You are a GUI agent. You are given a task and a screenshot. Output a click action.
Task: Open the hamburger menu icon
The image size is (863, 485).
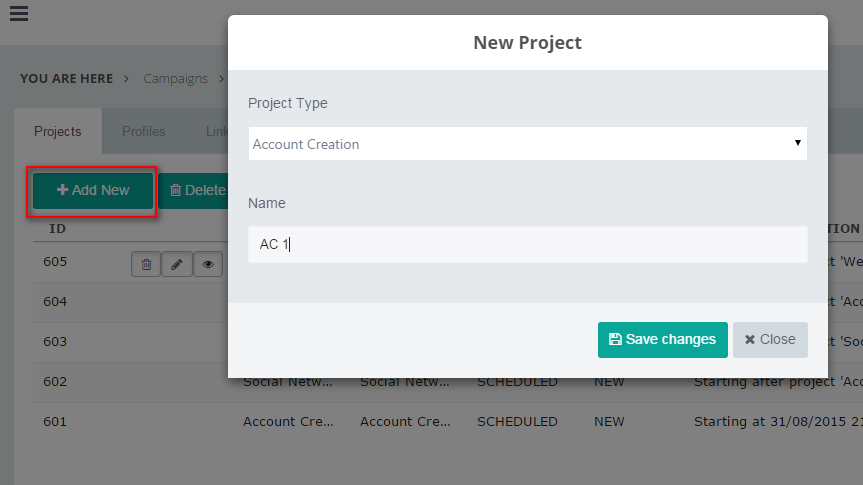(19, 13)
